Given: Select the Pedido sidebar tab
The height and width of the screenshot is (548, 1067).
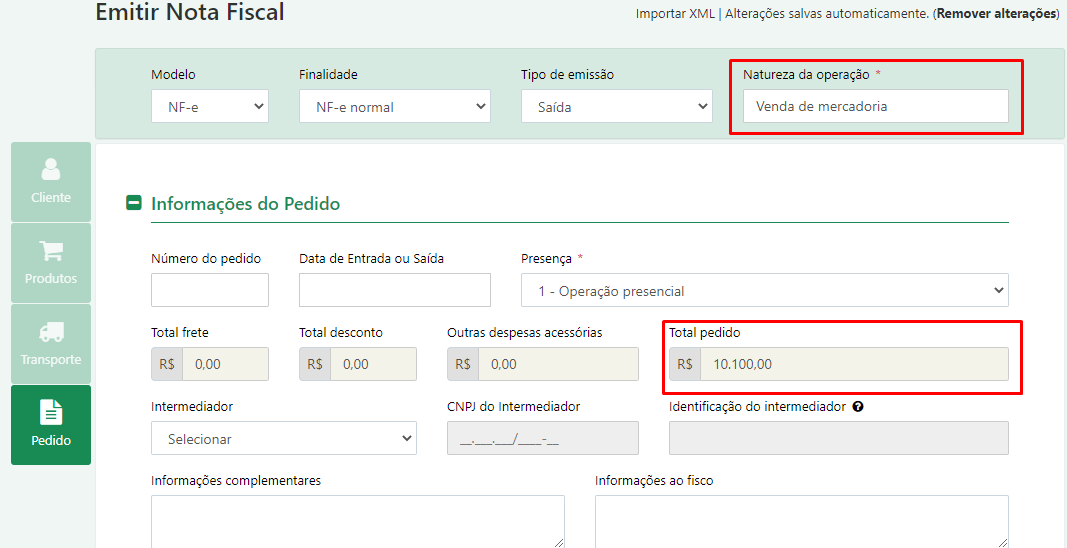Looking at the screenshot, I should pyautogui.click(x=51, y=425).
